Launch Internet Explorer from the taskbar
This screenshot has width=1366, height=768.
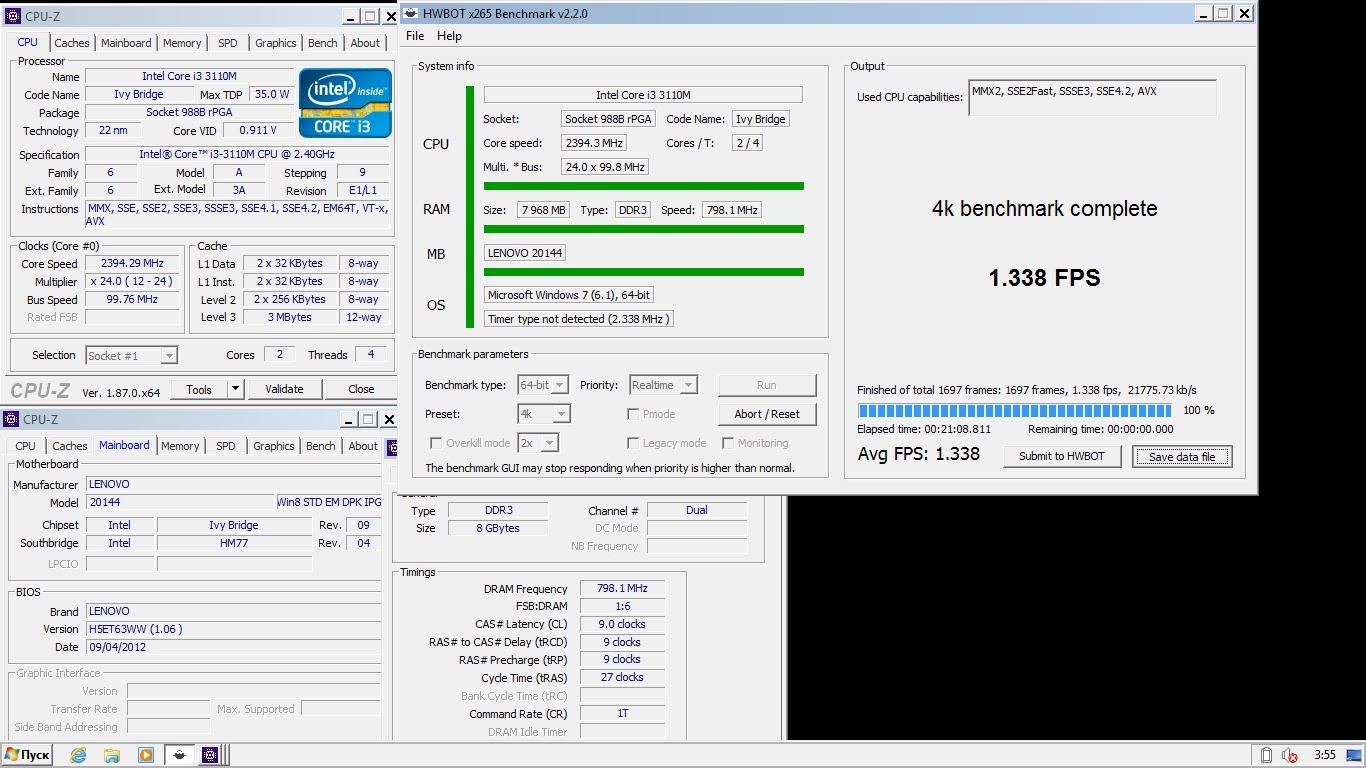(78, 755)
